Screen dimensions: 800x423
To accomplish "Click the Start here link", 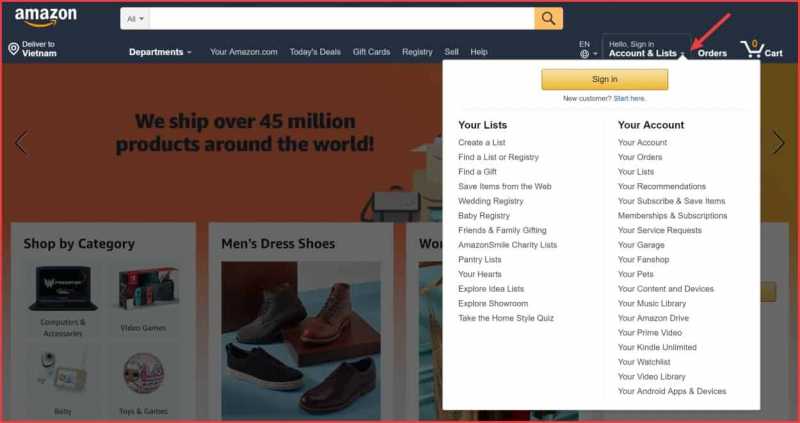I will 629,98.
